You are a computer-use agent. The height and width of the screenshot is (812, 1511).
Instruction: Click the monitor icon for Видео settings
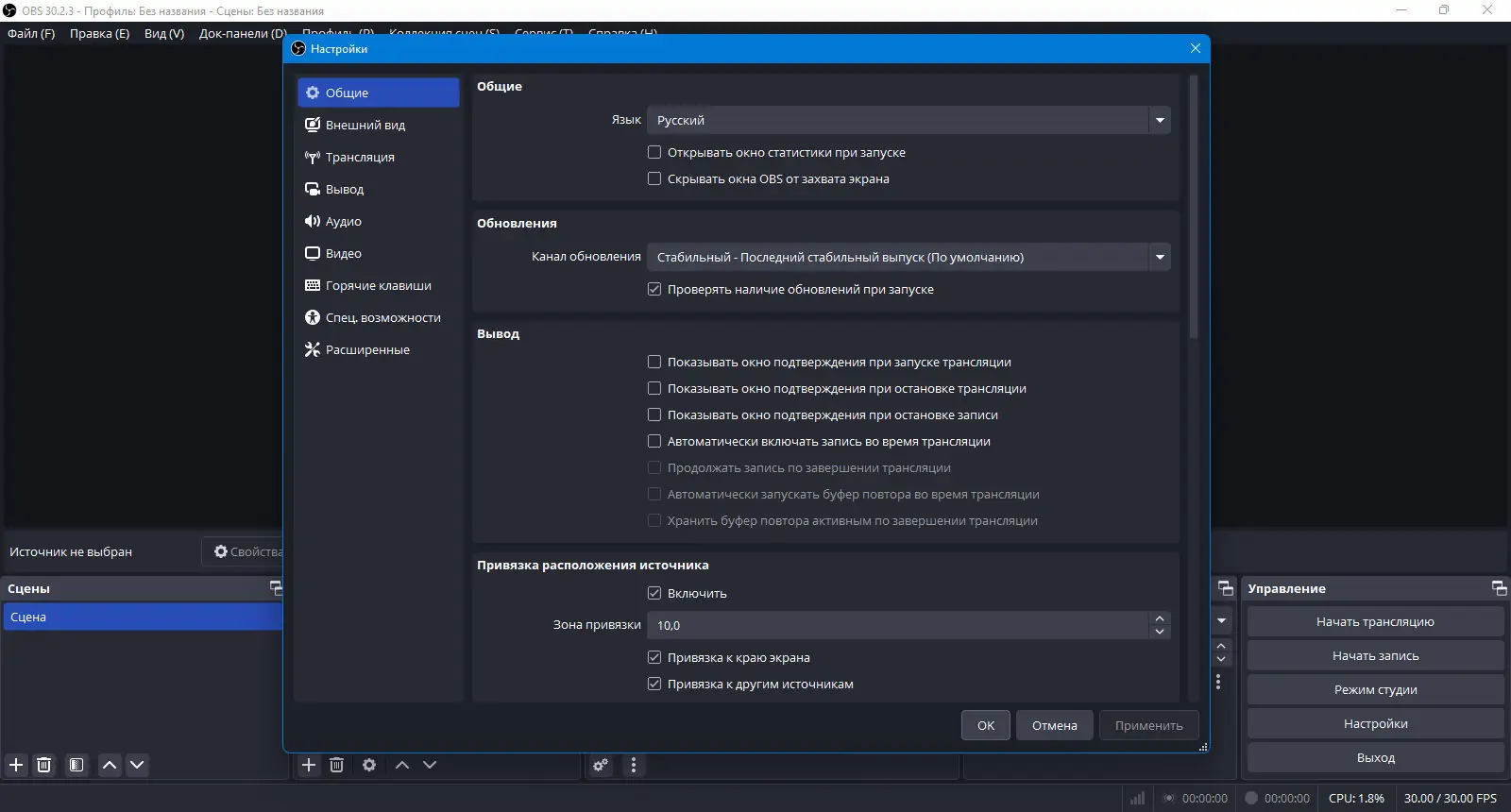coord(313,253)
